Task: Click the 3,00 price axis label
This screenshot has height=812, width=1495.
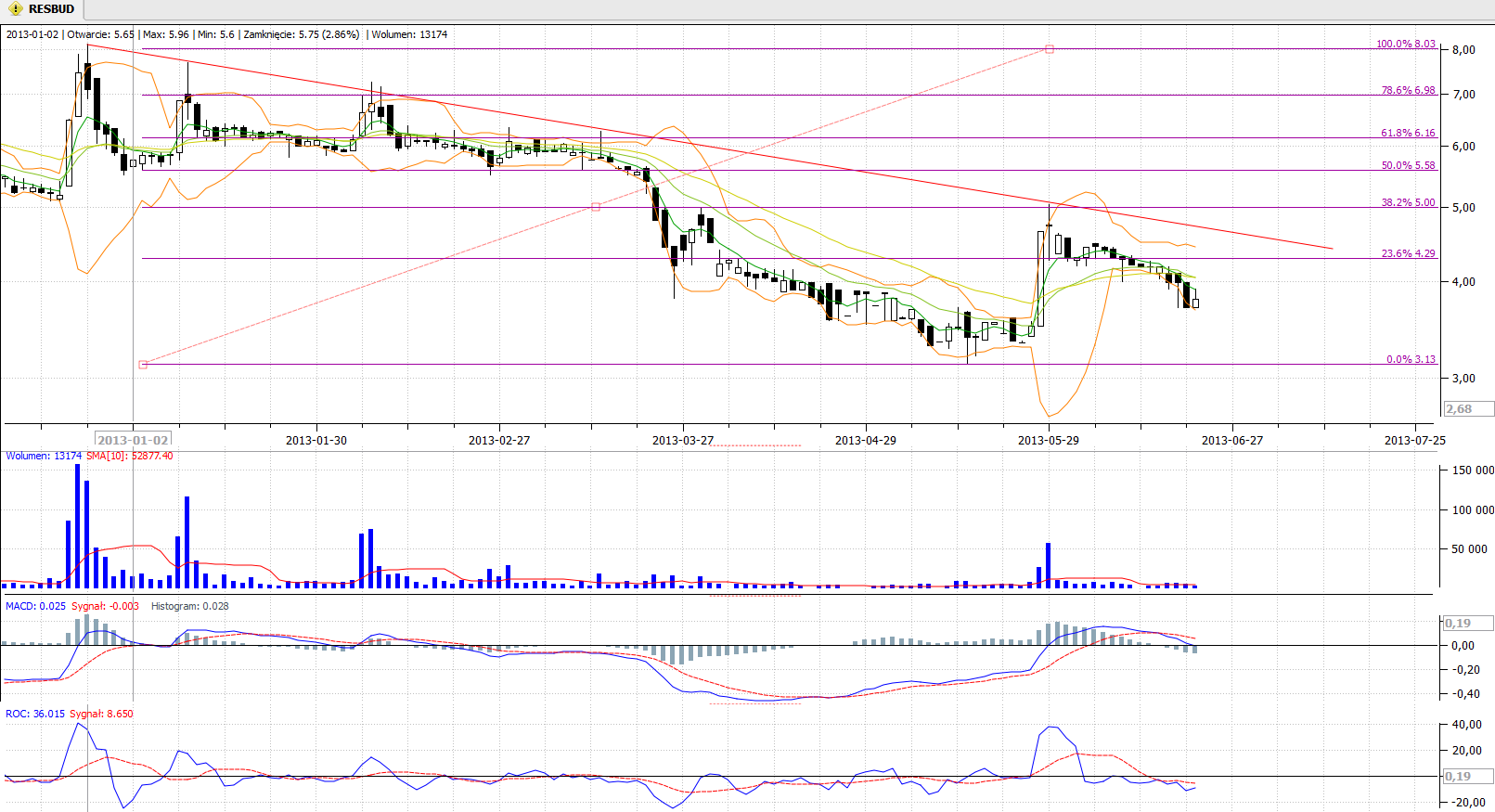Action: coord(1463,379)
